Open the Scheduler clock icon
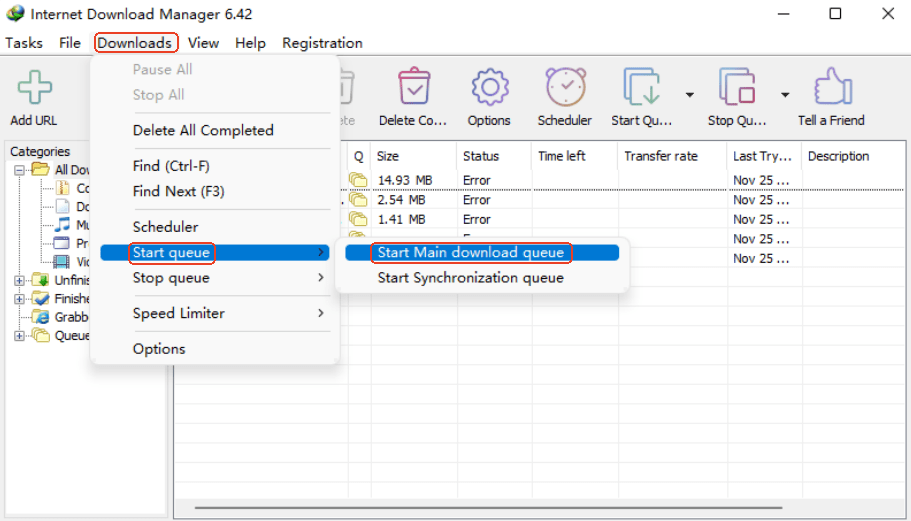 click(565, 88)
